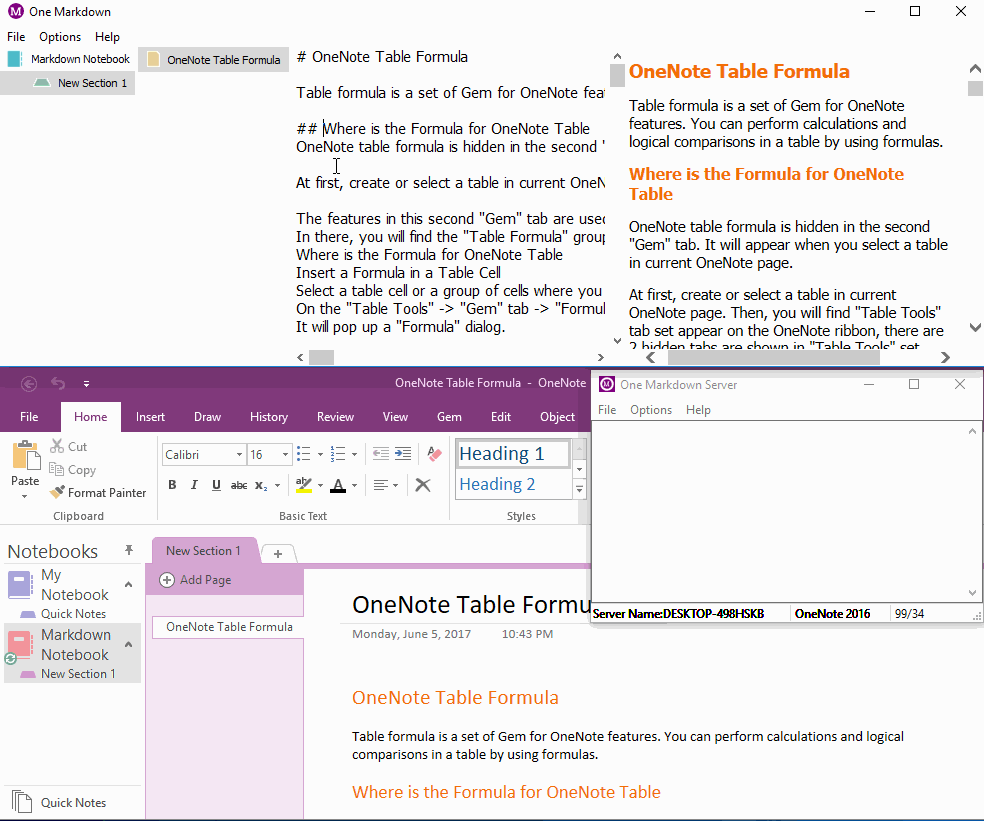This screenshot has width=984, height=821.
Task: Open the Insert ribbon tab
Action: 151,417
